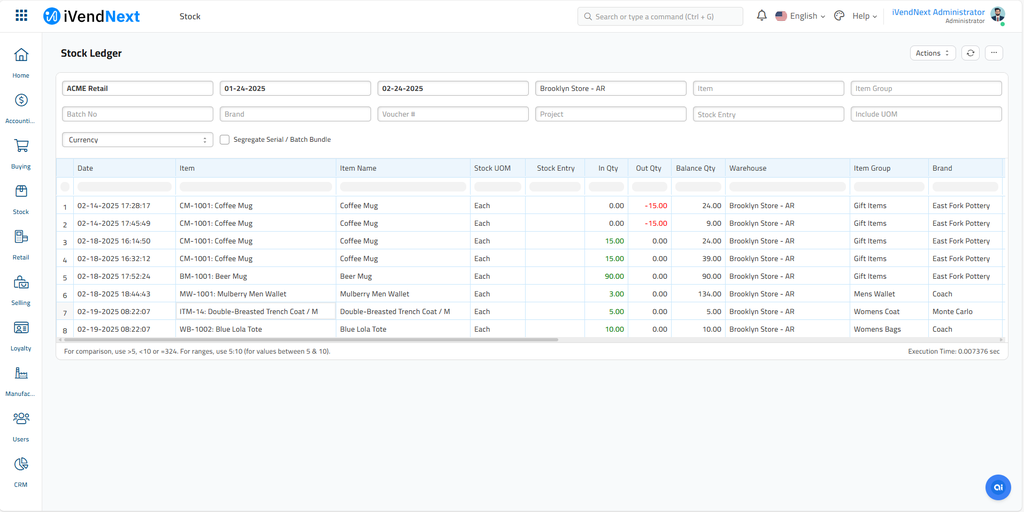Open the Help menu
This screenshot has height=512, width=1024.
tap(861, 16)
